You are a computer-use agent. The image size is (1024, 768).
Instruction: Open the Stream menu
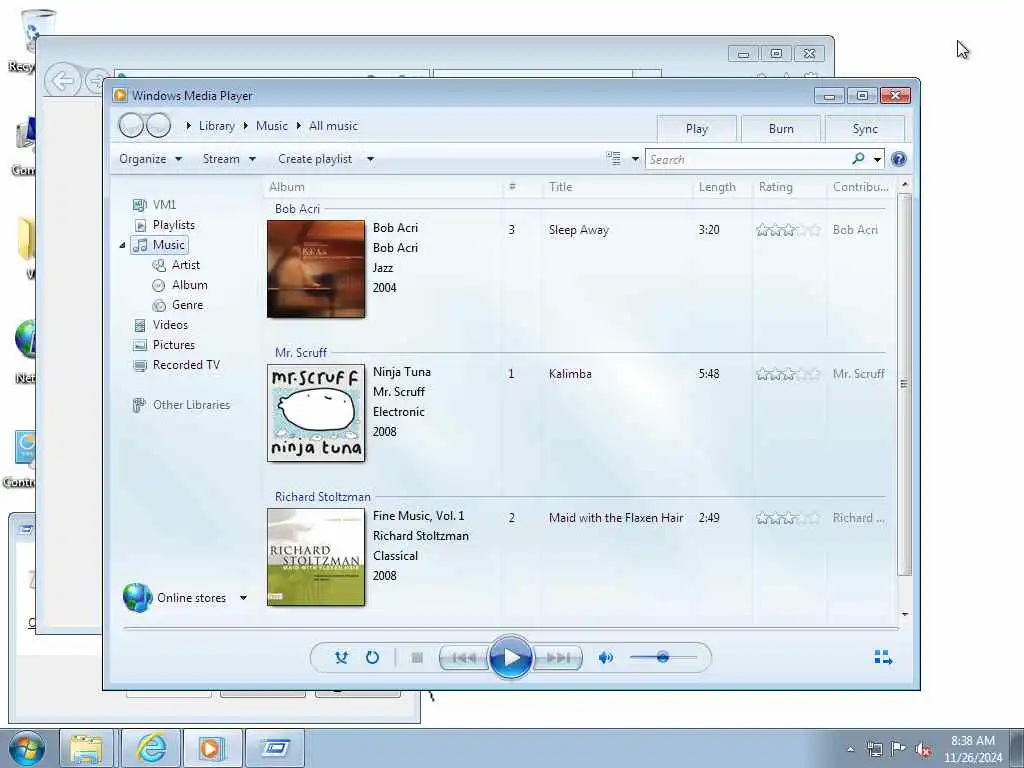[x=229, y=159]
